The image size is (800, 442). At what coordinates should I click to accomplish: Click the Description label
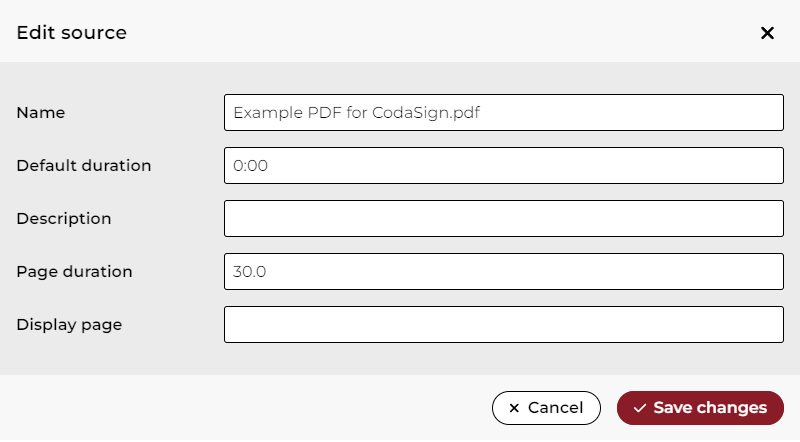coord(64,218)
